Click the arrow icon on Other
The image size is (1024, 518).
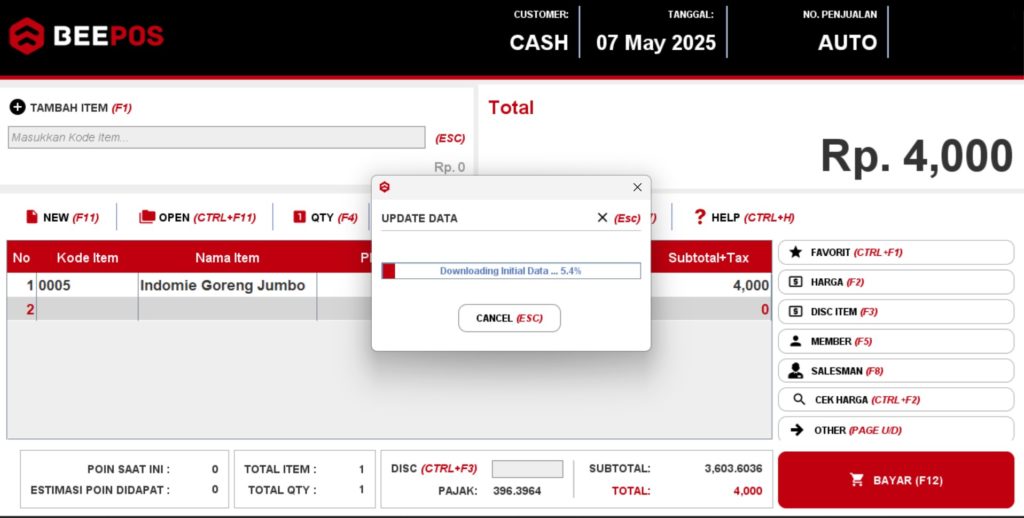click(797, 430)
